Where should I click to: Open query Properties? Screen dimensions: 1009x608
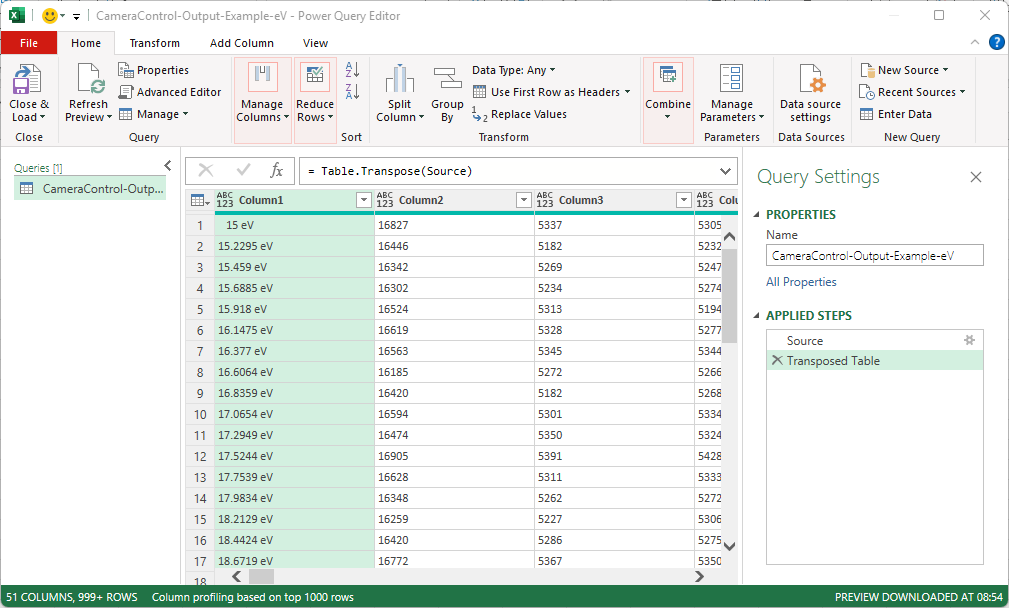tap(154, 70)
